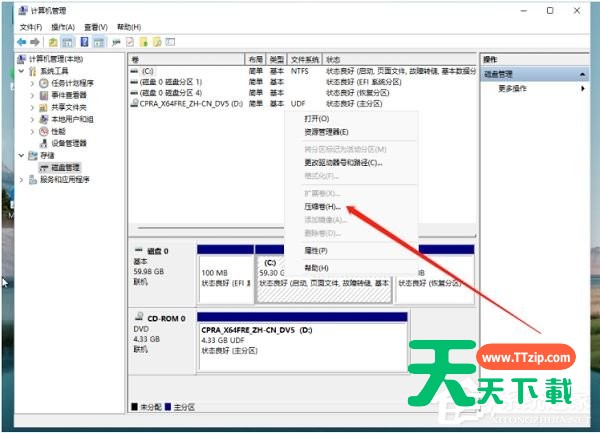Select the CPRA_X64FRE_ZH-CN_DV5 (D:) volume row
600x433 pixels.
[x=302, y=103]
